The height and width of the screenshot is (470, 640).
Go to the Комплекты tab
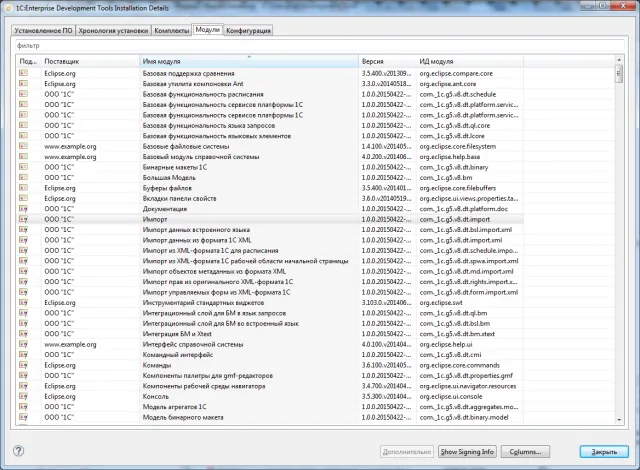tap(171, 31)
